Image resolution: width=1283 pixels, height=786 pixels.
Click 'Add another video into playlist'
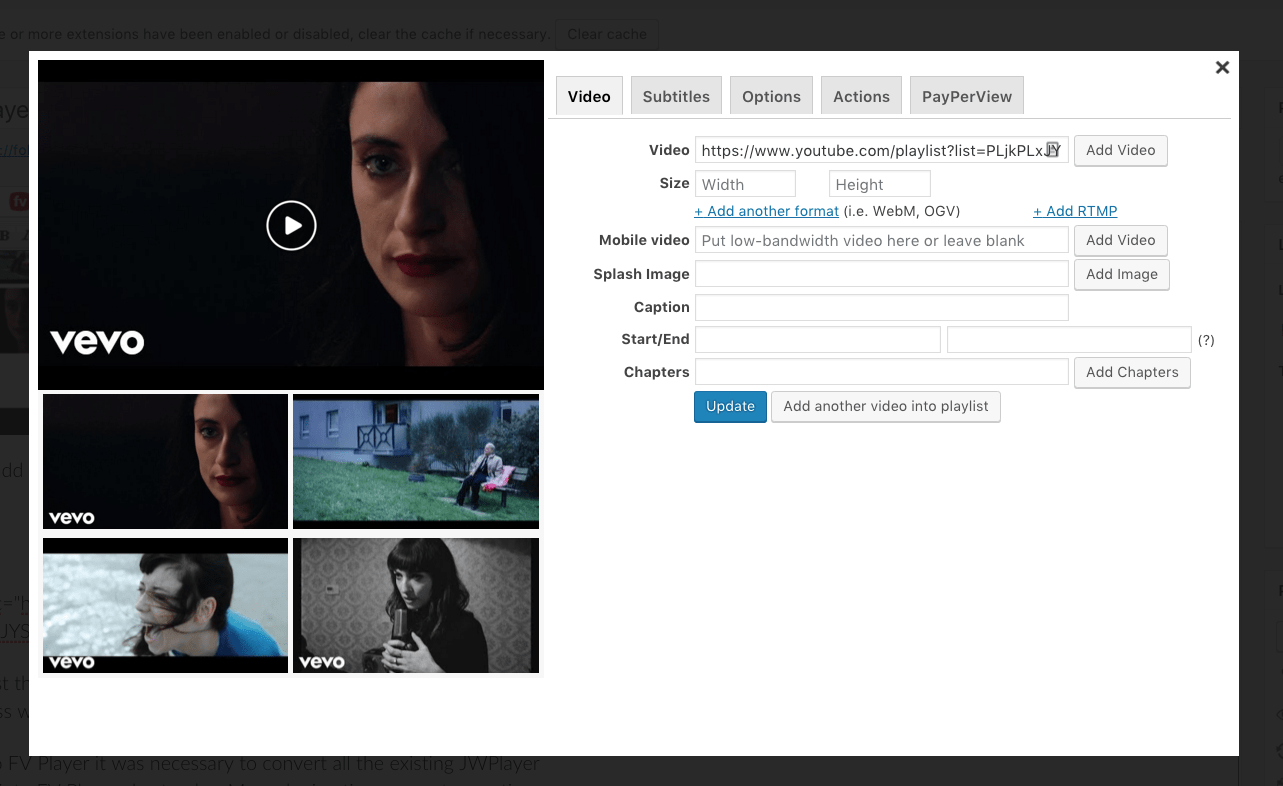886,406
